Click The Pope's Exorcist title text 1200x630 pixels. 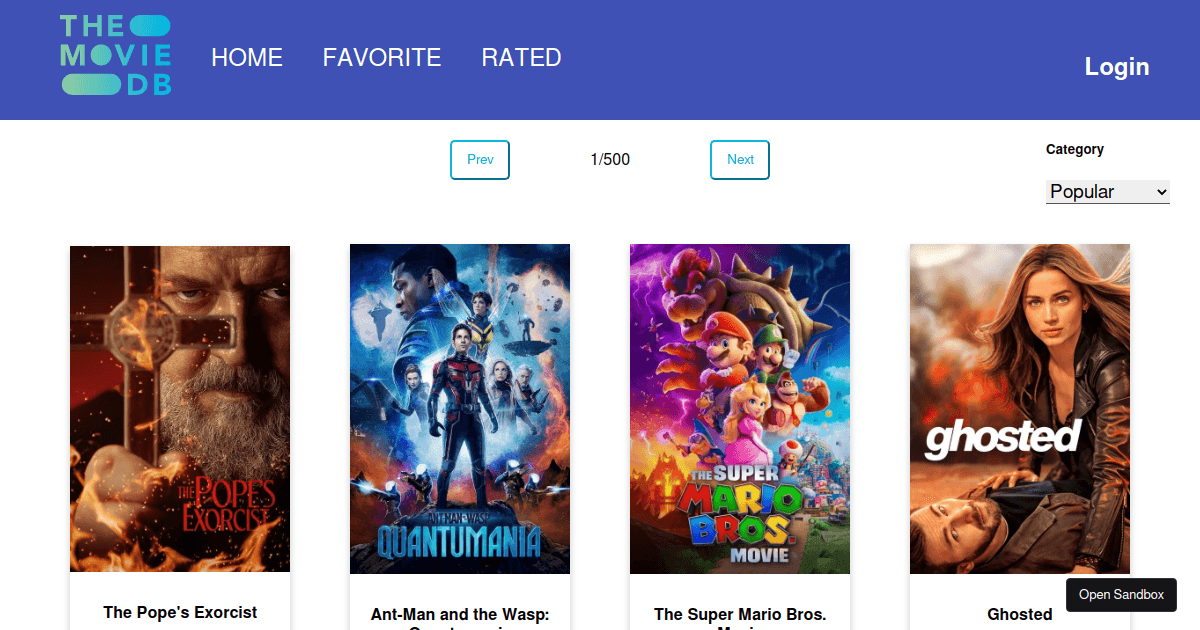coord(180,612)
